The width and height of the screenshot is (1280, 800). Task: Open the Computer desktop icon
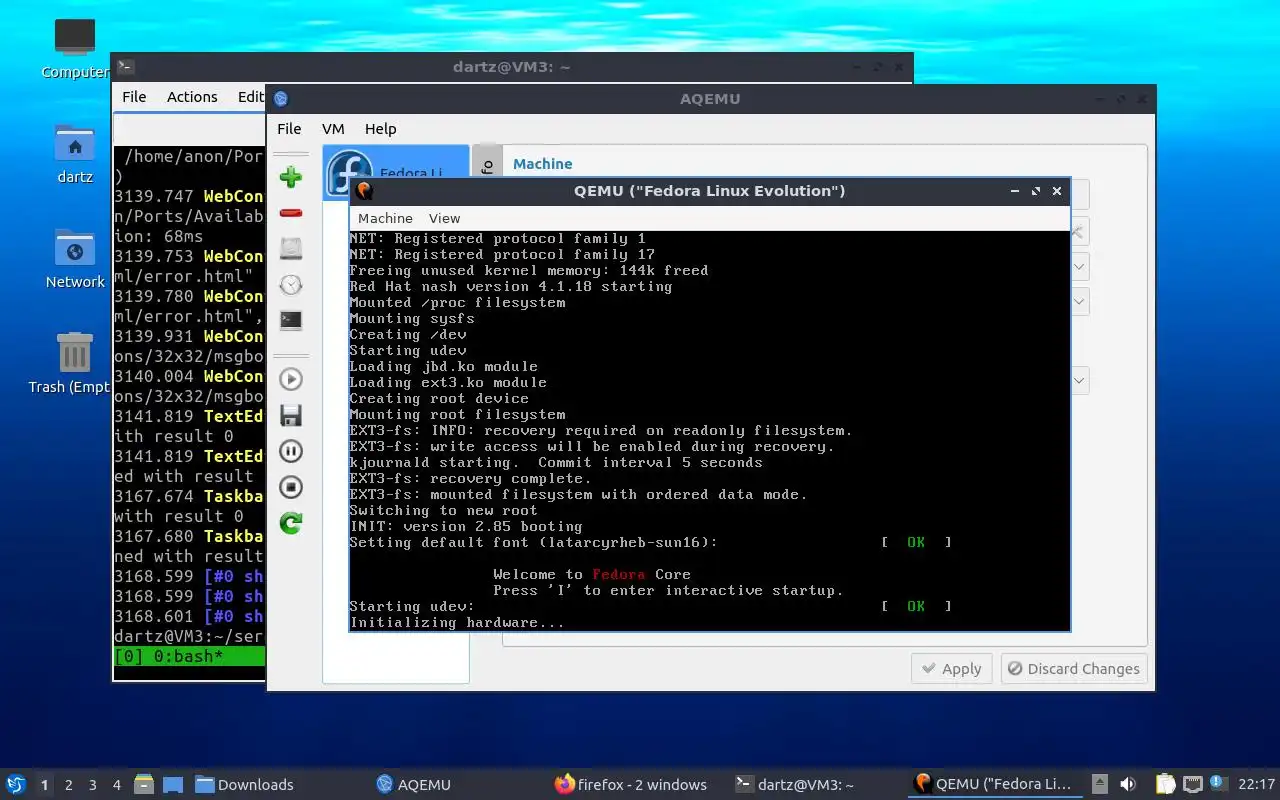[x=75, y=48]
